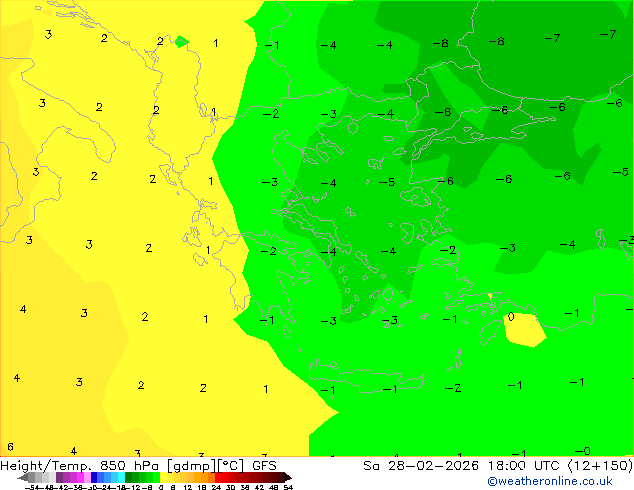634x490 pixels.
Task: Click the '6' value at the map's bottom-left
Action: (11, 447)
